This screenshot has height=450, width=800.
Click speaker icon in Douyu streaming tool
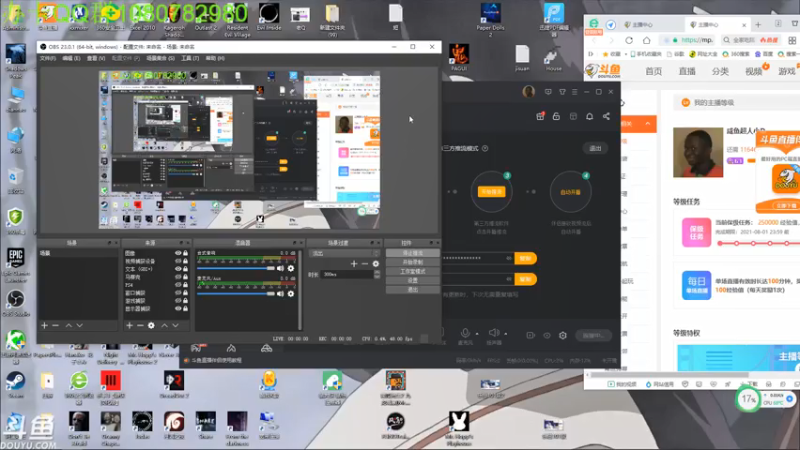493,333
